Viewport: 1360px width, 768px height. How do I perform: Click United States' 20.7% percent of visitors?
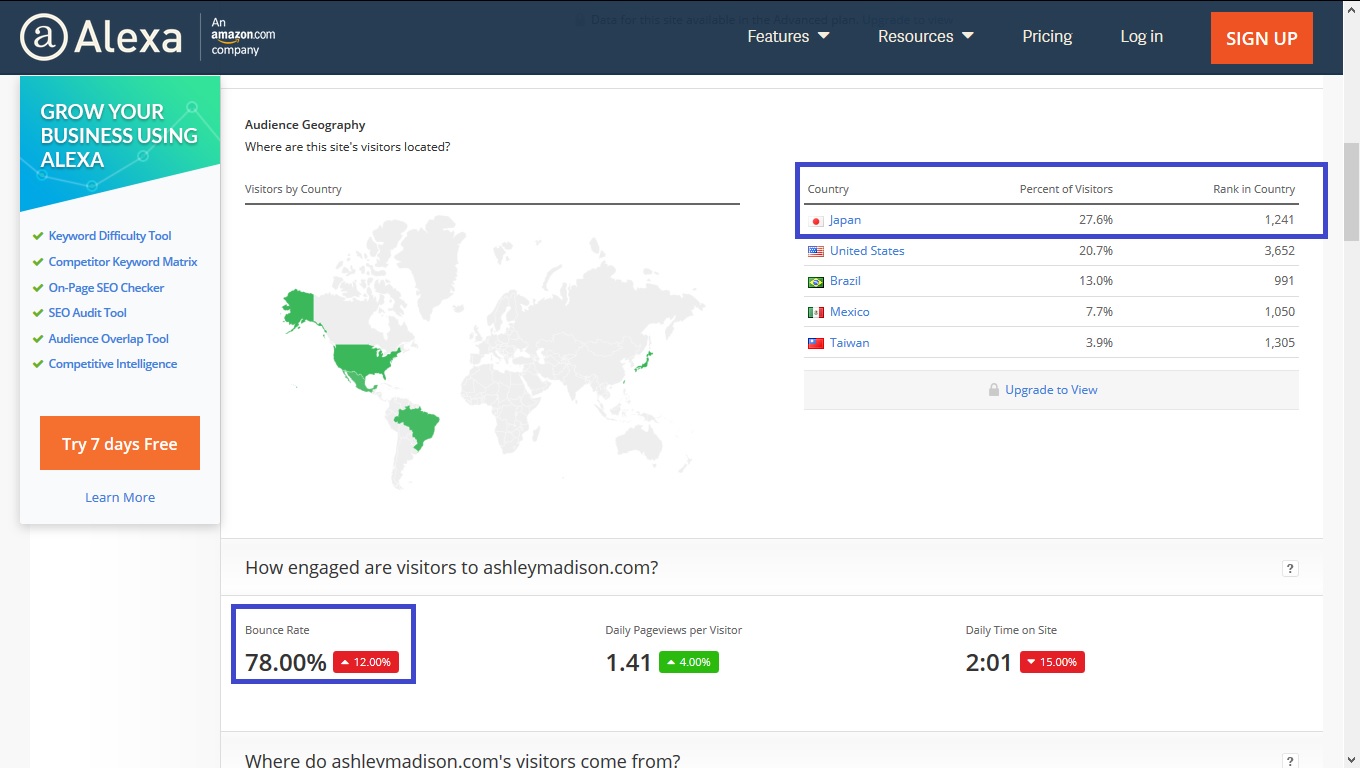point(1097,251)
